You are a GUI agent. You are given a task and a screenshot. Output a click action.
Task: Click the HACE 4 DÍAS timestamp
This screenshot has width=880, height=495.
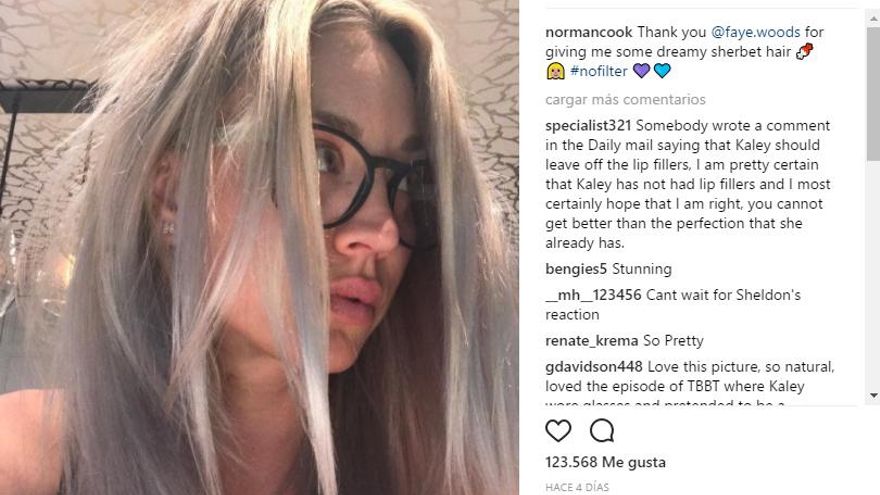tap(577, 487)
